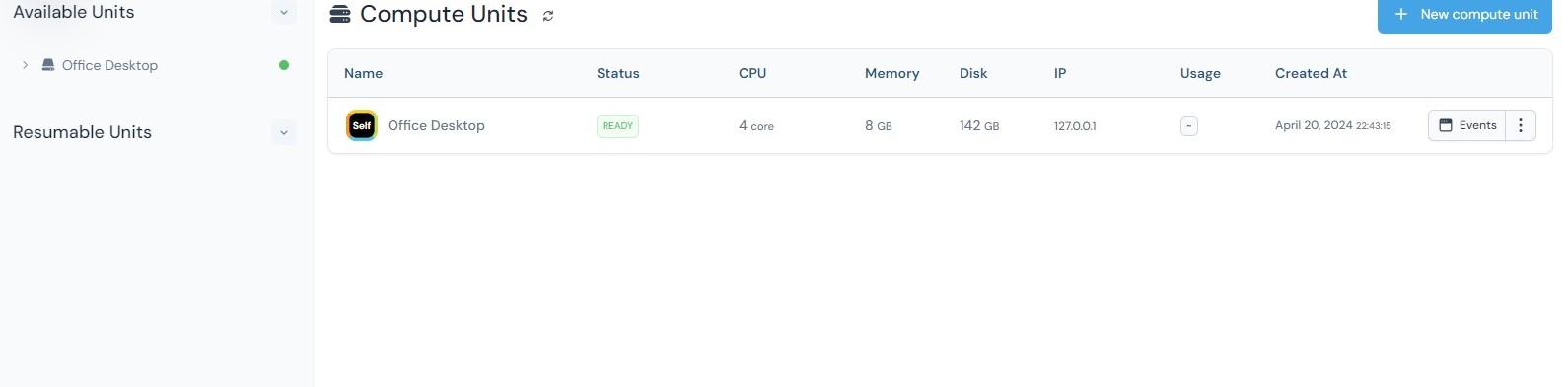Click the Usage indicator box for Office Desktop
Viewport: 1568px width, 387px height.
1189,126
